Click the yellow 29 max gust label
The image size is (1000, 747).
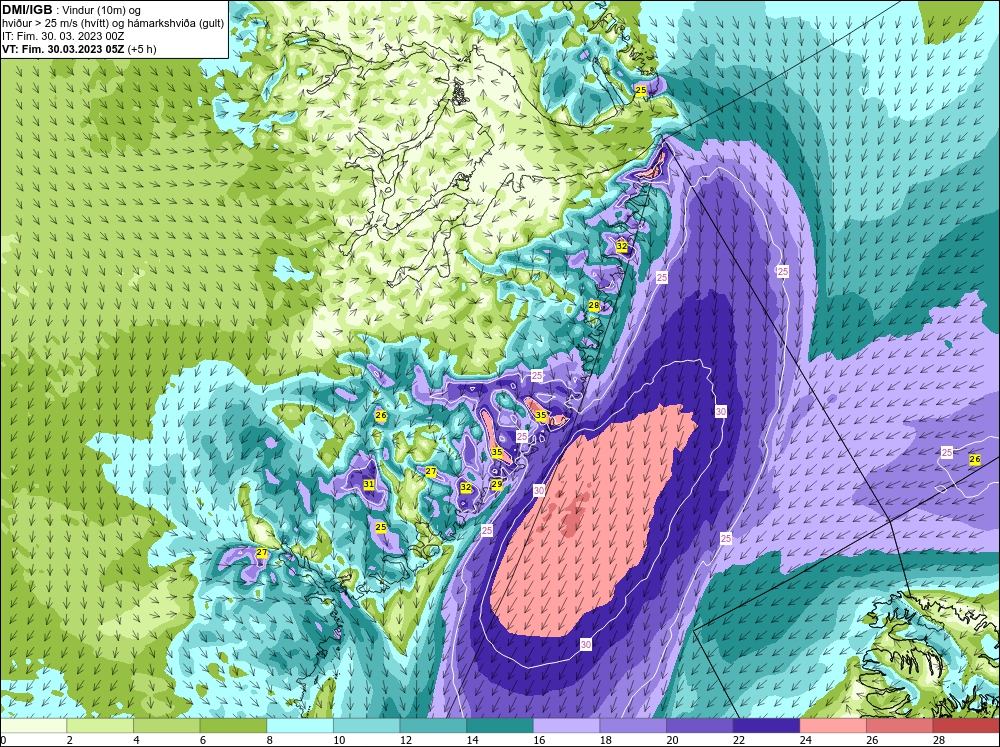point(497,484)
